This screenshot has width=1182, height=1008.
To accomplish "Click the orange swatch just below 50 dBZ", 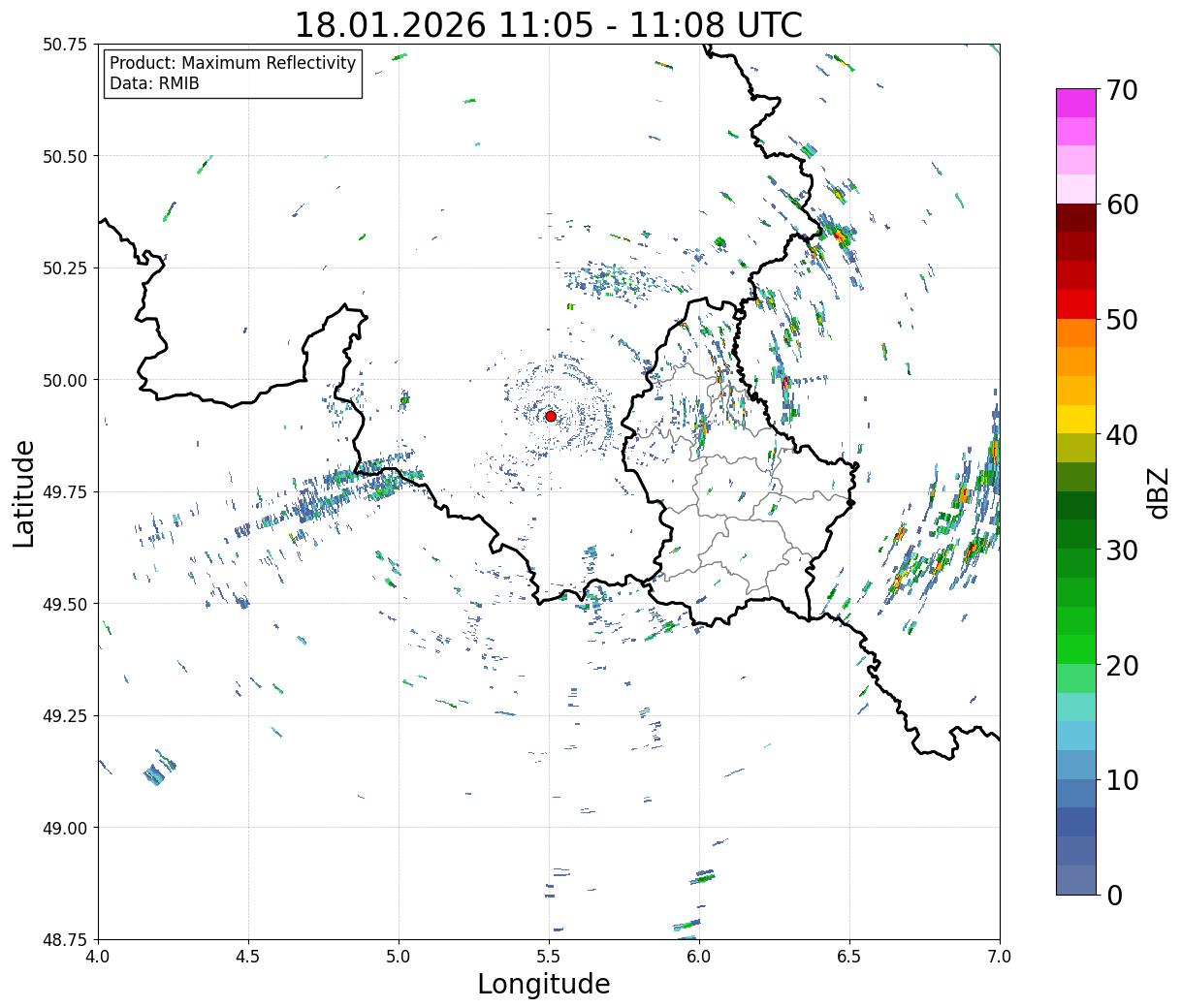I will [1076, 332].
